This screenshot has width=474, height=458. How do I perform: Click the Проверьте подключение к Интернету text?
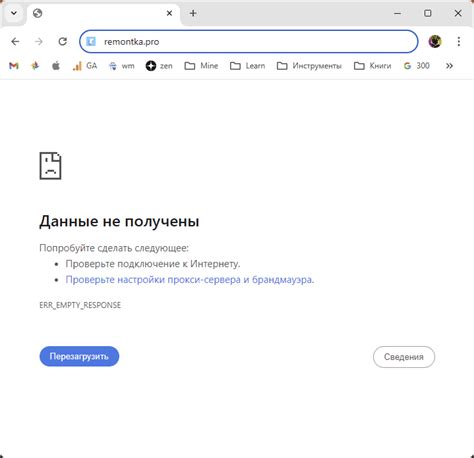point(153,264)
